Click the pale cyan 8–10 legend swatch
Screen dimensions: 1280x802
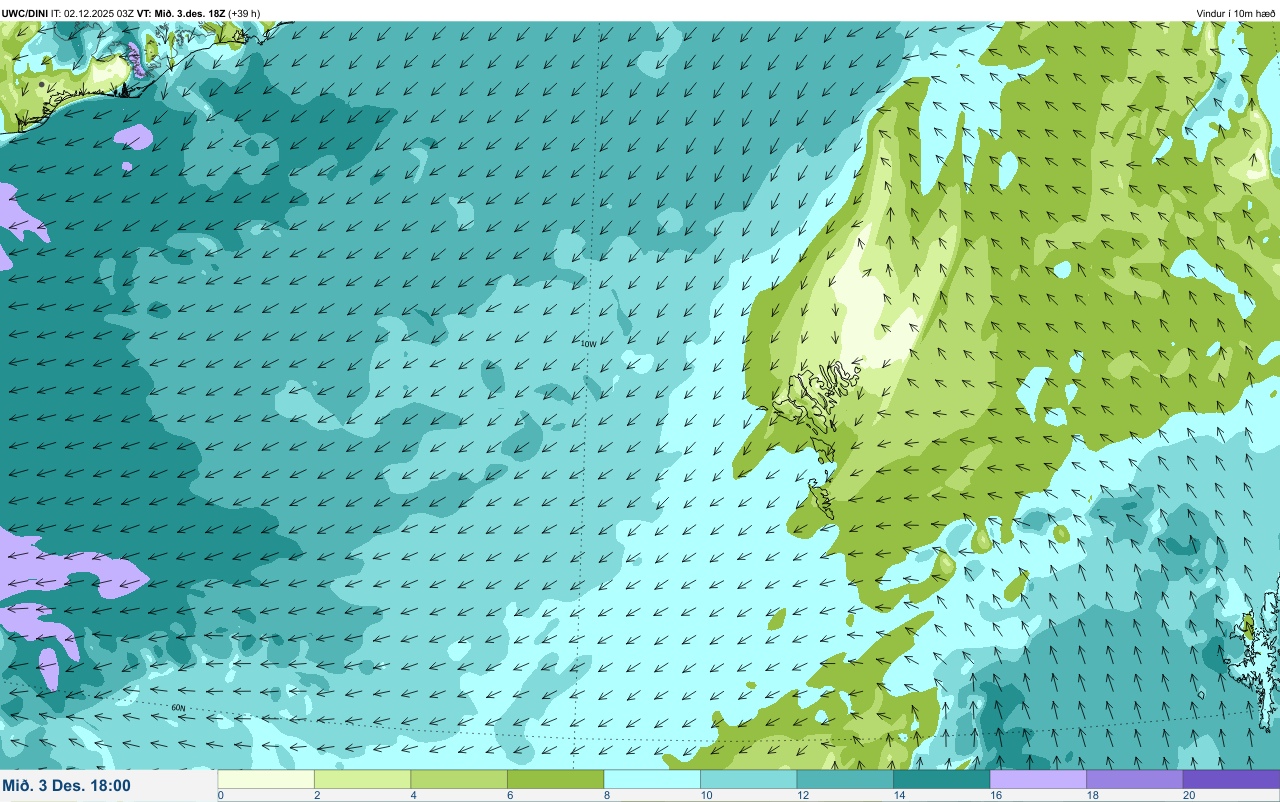(x=652, y=779)
